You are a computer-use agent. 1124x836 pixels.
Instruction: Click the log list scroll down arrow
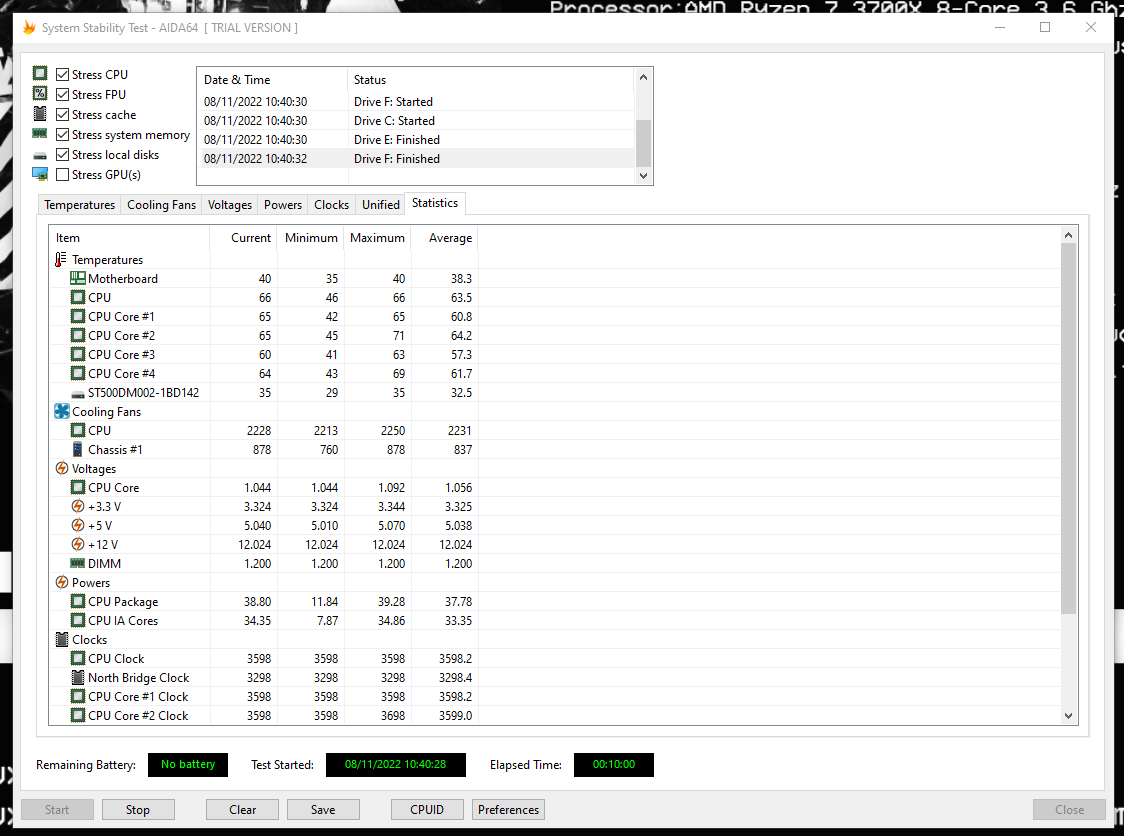tap(643, 176)
